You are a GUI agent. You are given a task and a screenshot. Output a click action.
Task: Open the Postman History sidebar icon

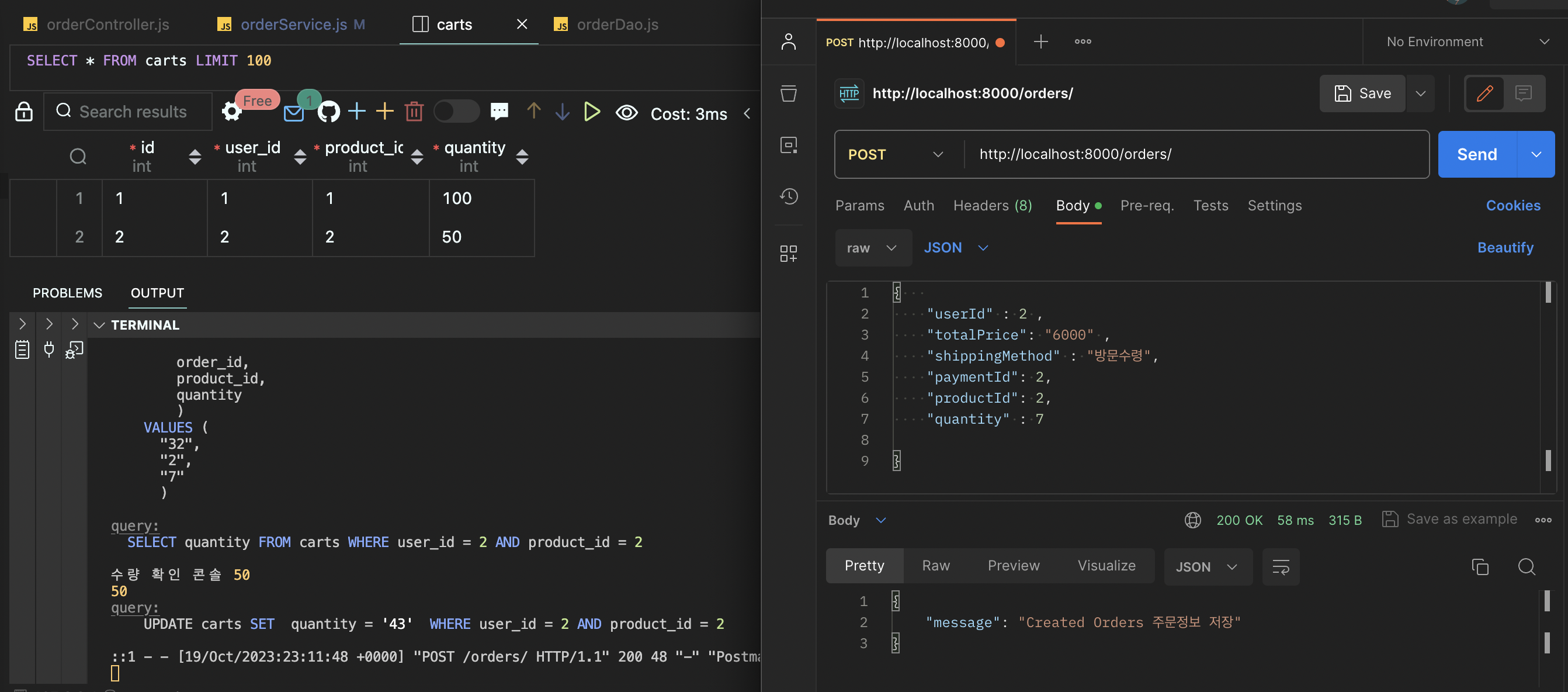point(789,196)
